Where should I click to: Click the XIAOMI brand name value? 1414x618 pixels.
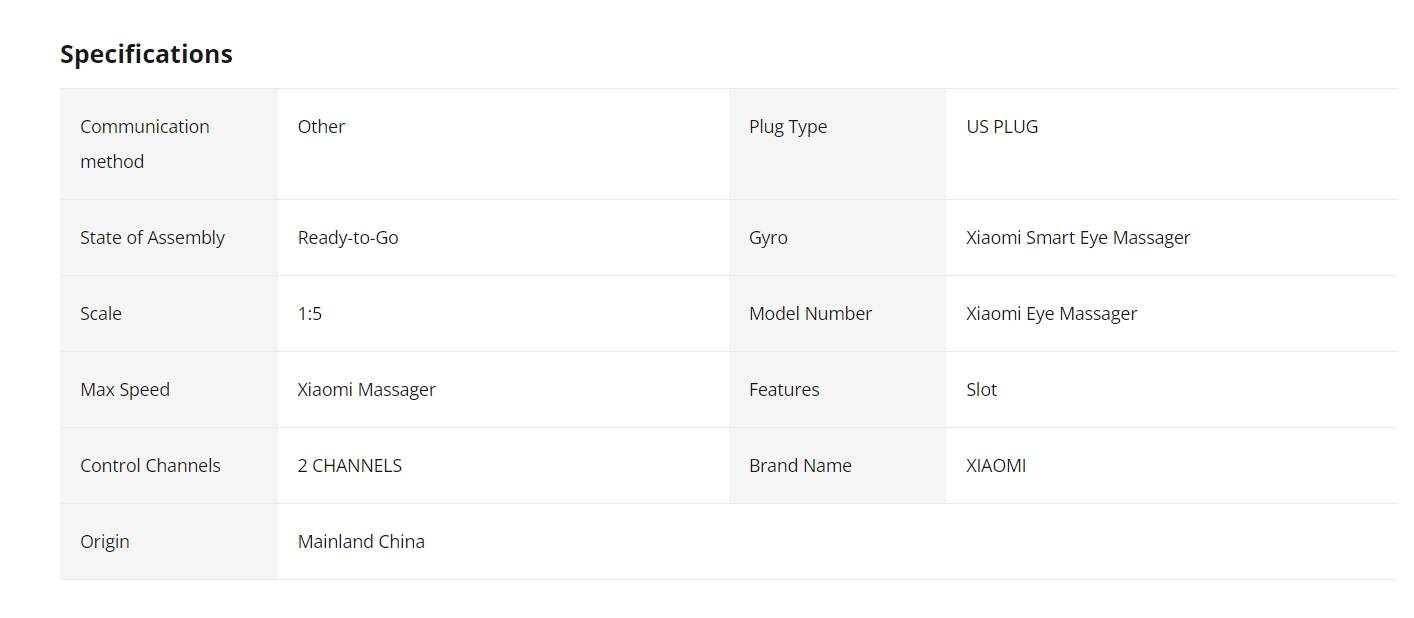(x=996, y=465)
